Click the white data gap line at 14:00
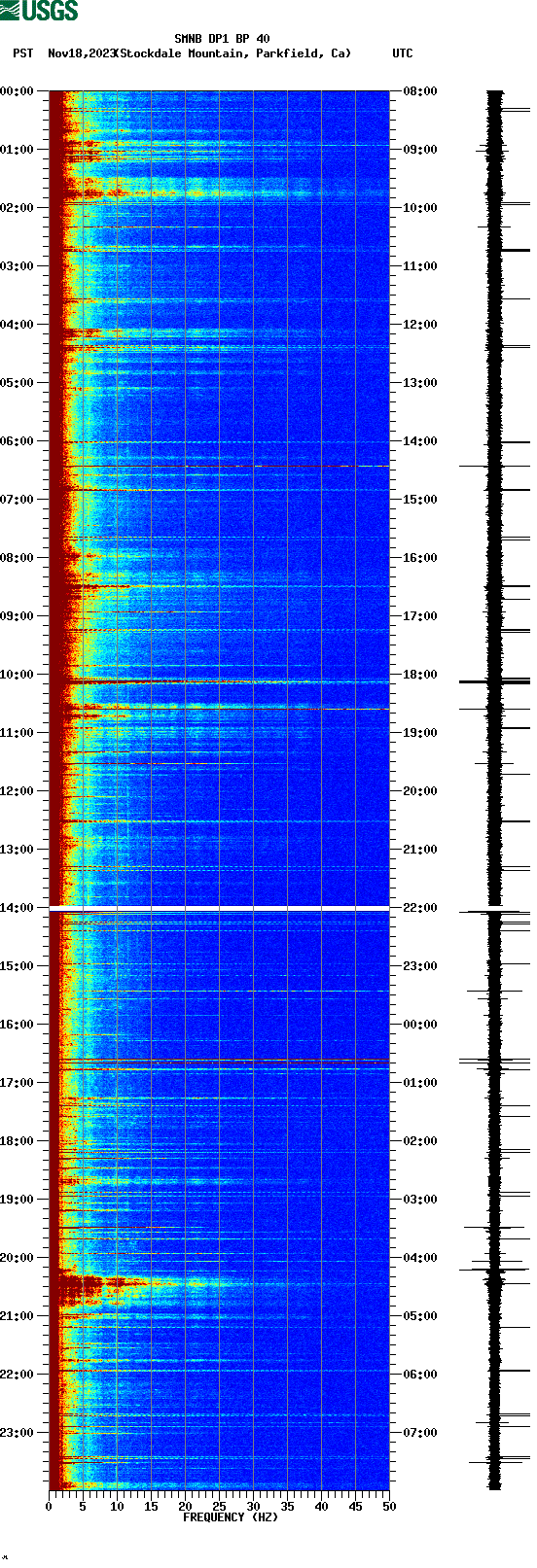 coord(219,908)
